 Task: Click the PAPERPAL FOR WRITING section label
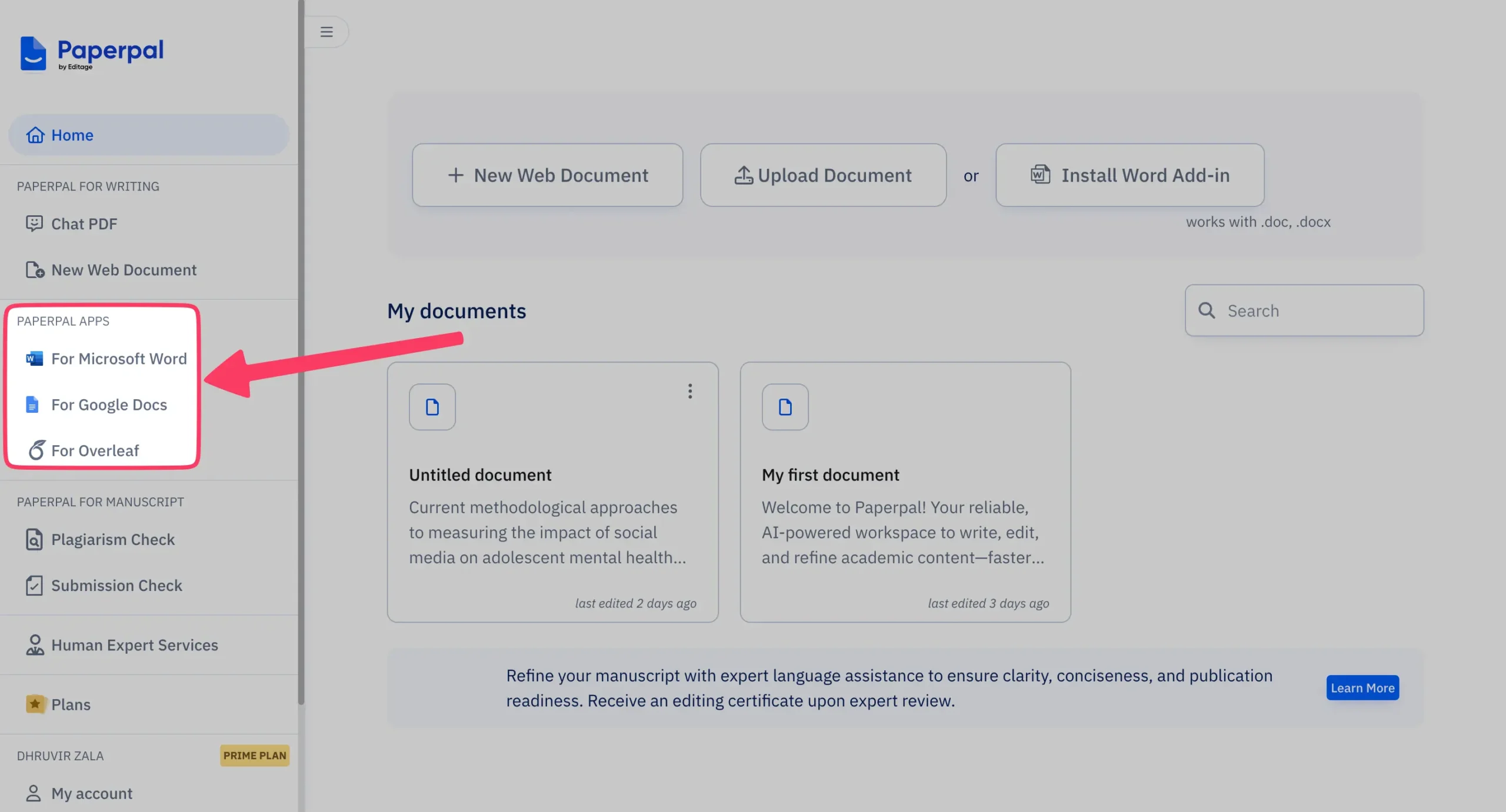click(88, 186)
